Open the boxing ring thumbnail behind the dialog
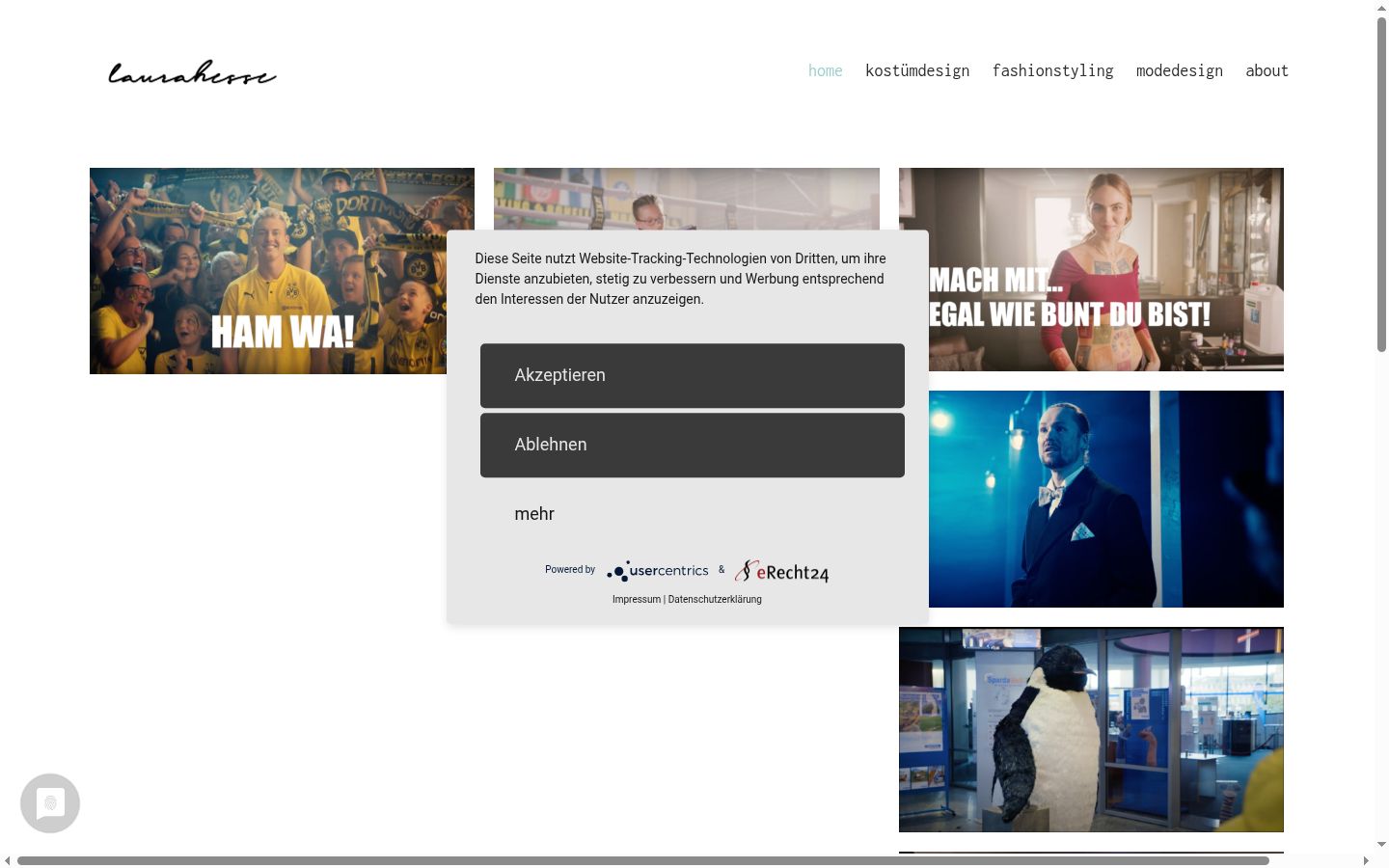 (x=687, y=199)
